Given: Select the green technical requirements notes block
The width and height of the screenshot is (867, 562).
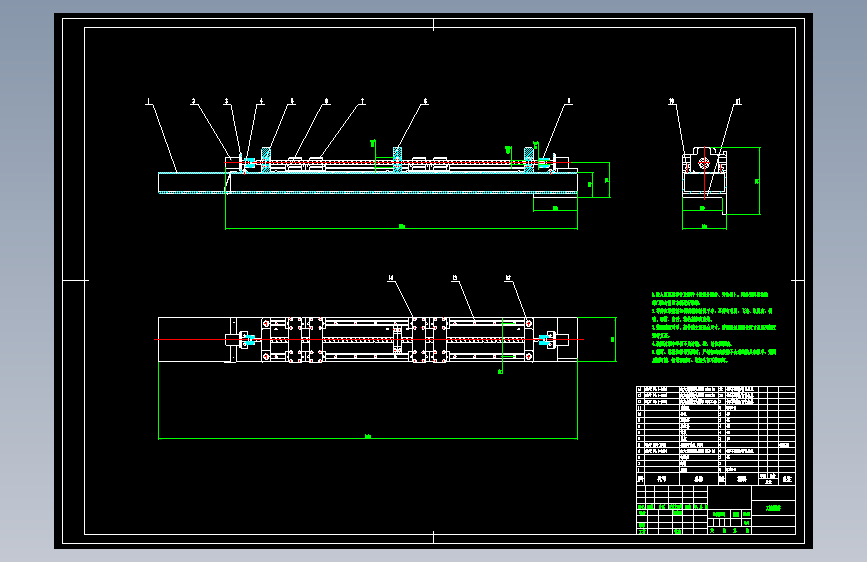Looking at the screenshot, I should (x=714, y=327).
